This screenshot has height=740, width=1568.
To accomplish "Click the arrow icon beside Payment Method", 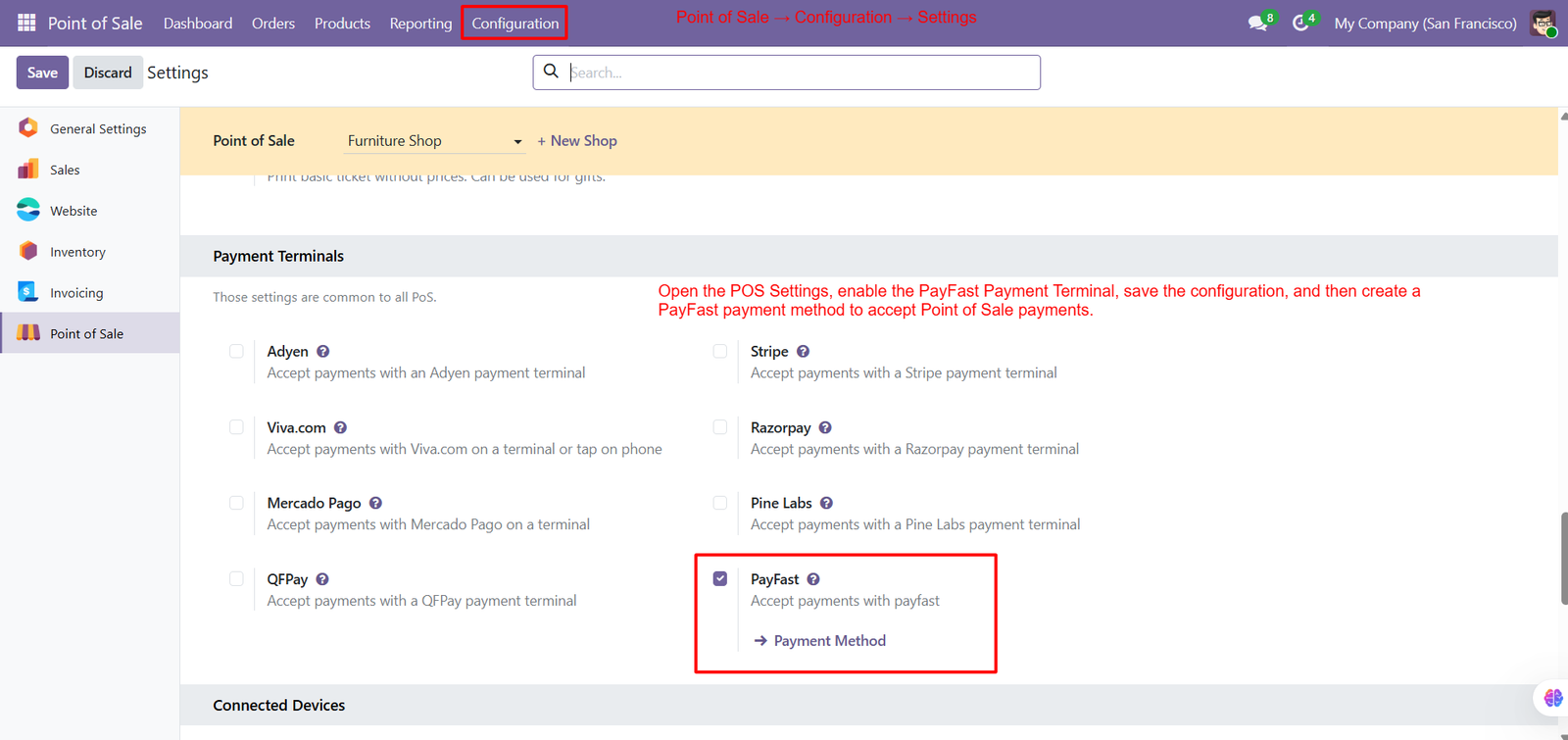I will [x=760, y=641].
